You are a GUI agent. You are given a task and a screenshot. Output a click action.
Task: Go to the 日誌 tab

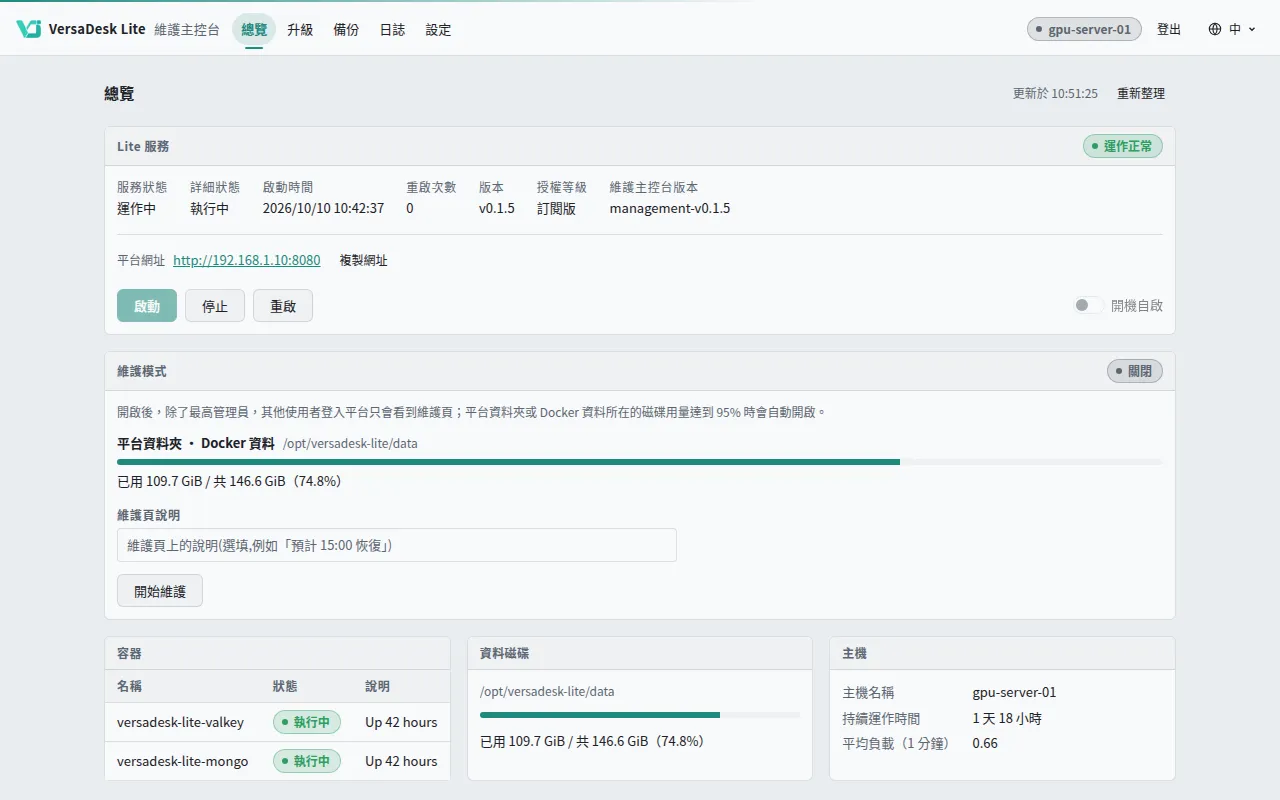[392, 29]
